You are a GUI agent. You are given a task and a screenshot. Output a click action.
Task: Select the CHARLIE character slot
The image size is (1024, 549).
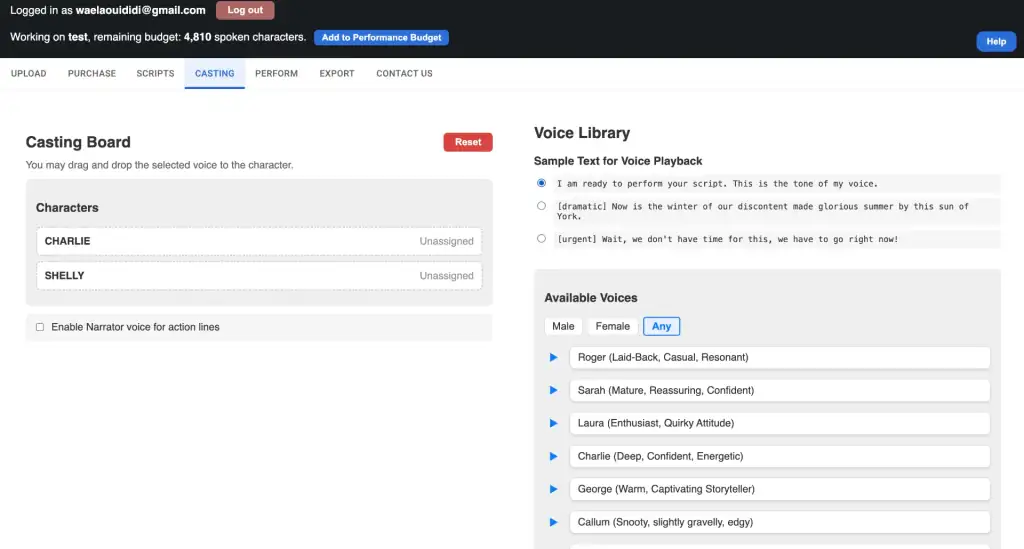click(x=259, y=241)
